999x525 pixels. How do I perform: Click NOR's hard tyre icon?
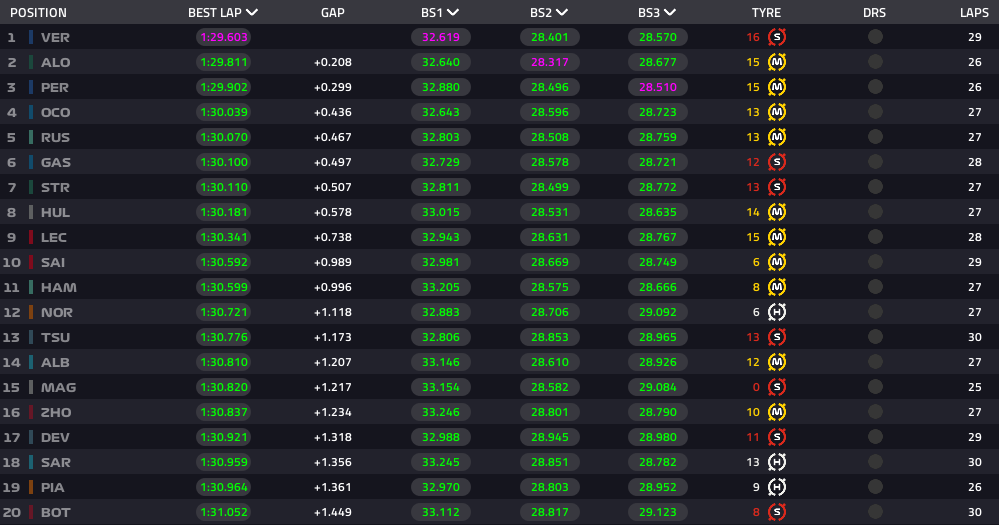[x=776, y=312]
